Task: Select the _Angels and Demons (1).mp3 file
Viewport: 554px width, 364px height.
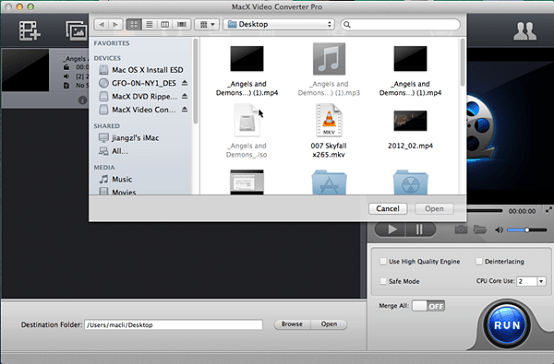Action: [329, 69]
